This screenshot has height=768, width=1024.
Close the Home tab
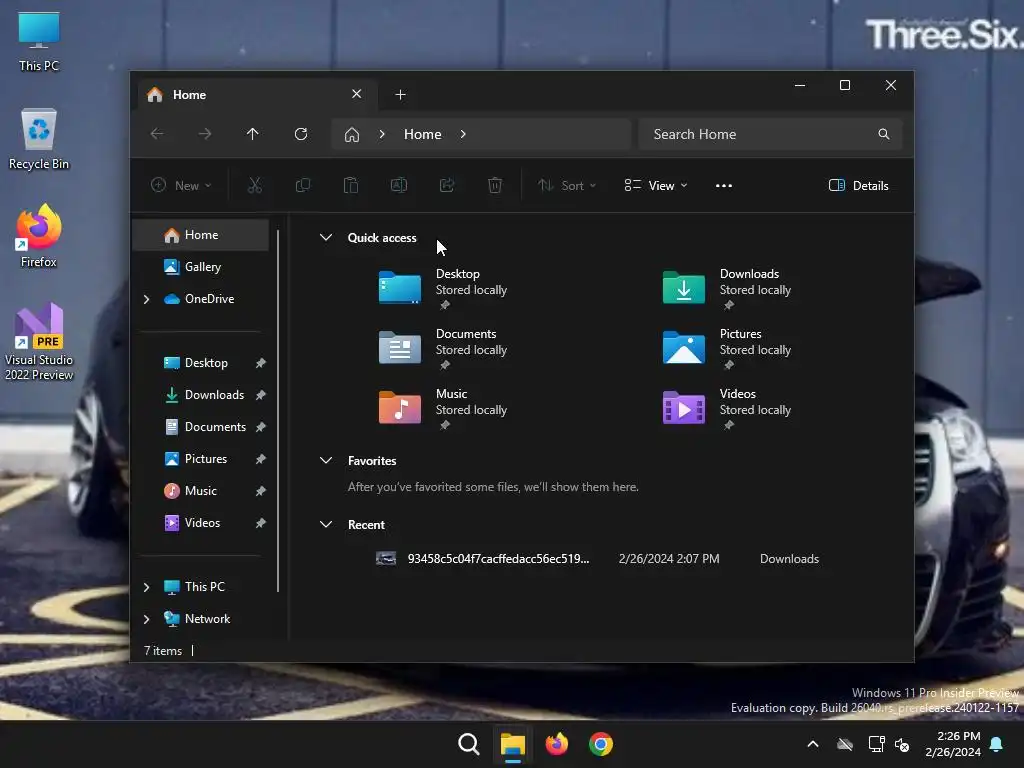357,94
